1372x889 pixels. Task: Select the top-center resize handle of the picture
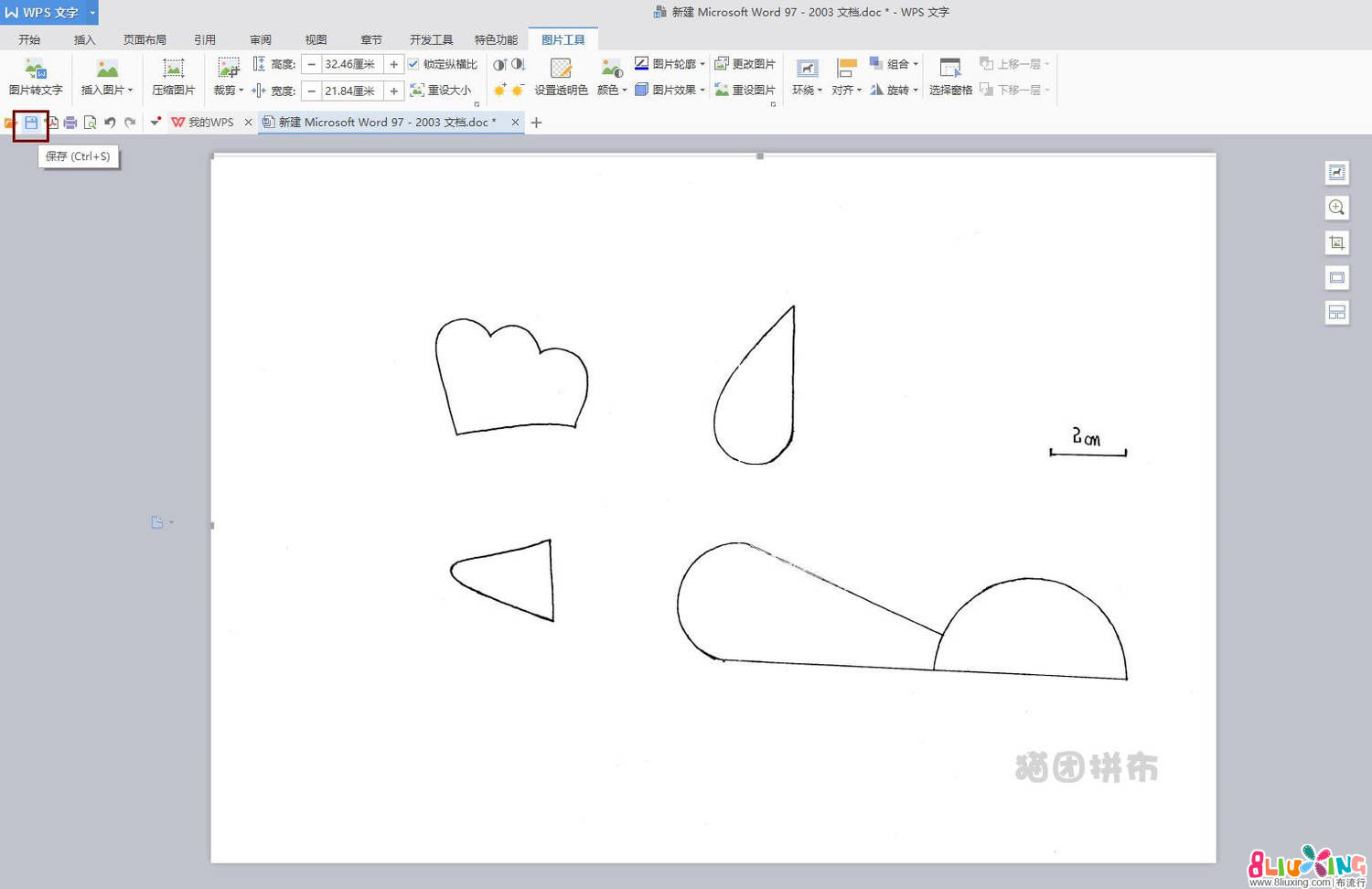(760, 156)
